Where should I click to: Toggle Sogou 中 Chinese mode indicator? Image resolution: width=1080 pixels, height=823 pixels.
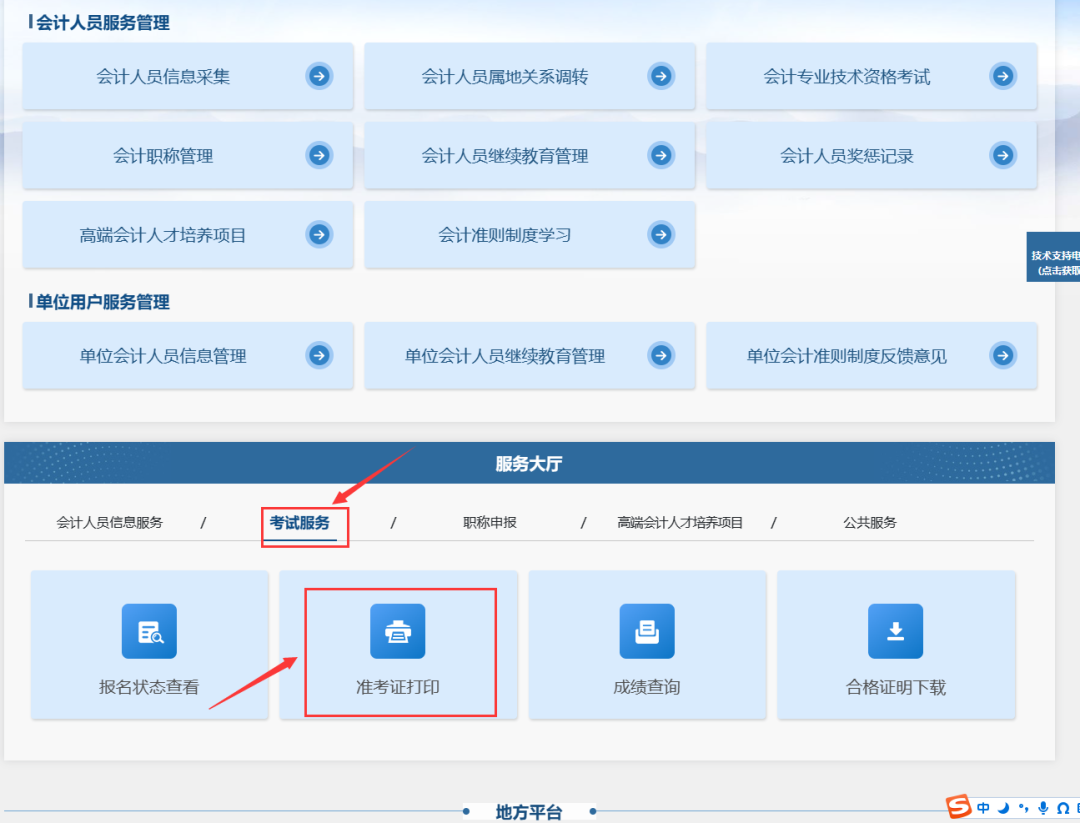(984, 808)
